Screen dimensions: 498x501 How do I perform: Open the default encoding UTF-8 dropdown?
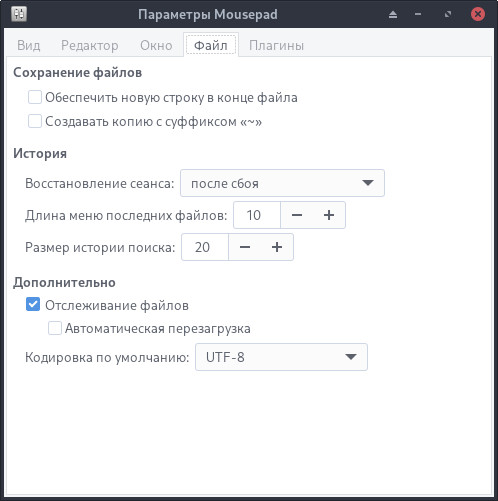(x=281, y=357)
